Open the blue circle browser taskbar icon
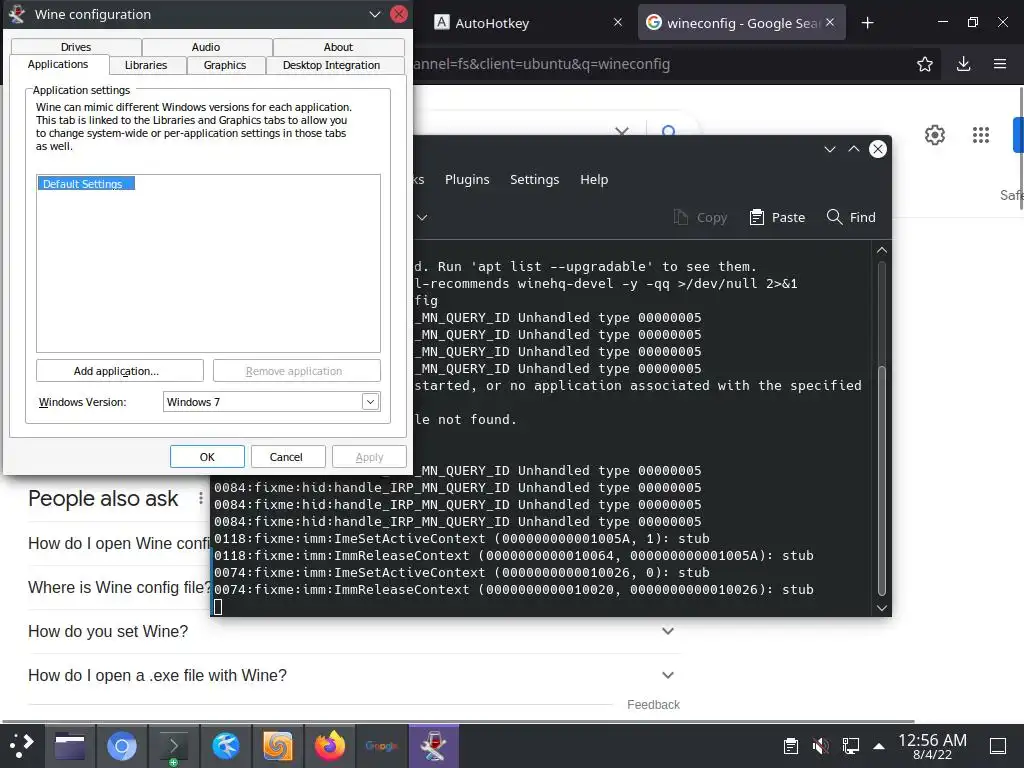This screenshot has height=768, width=1024. tap(121, 746)
